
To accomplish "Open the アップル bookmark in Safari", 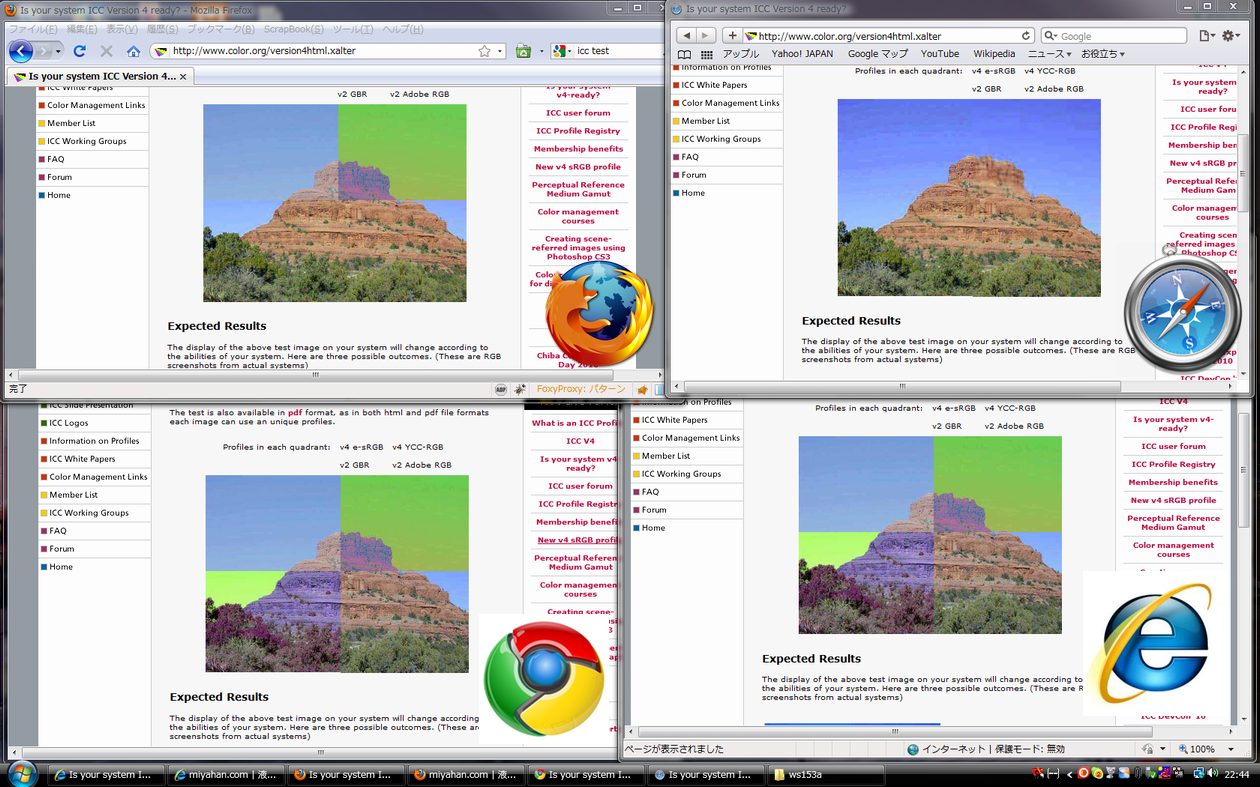I will [741, 54].
